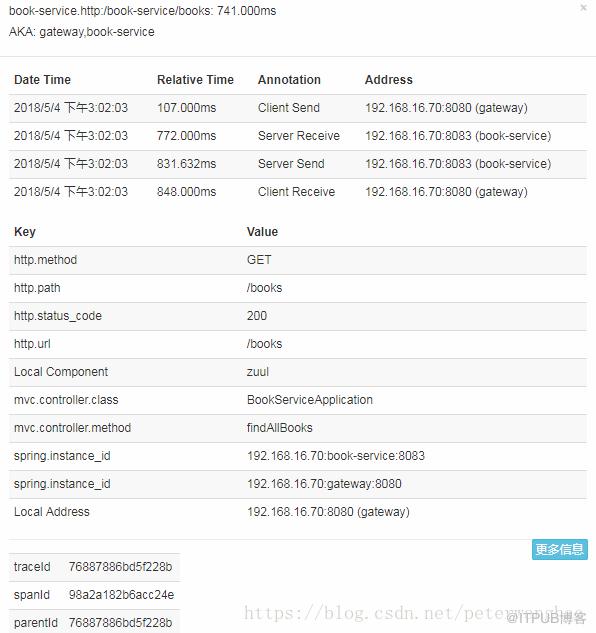Image resolution: width=596 pixels, height=633 pixels.
Task: Click the Server Receive annotation cell
Action: click(x=299, y=136)
